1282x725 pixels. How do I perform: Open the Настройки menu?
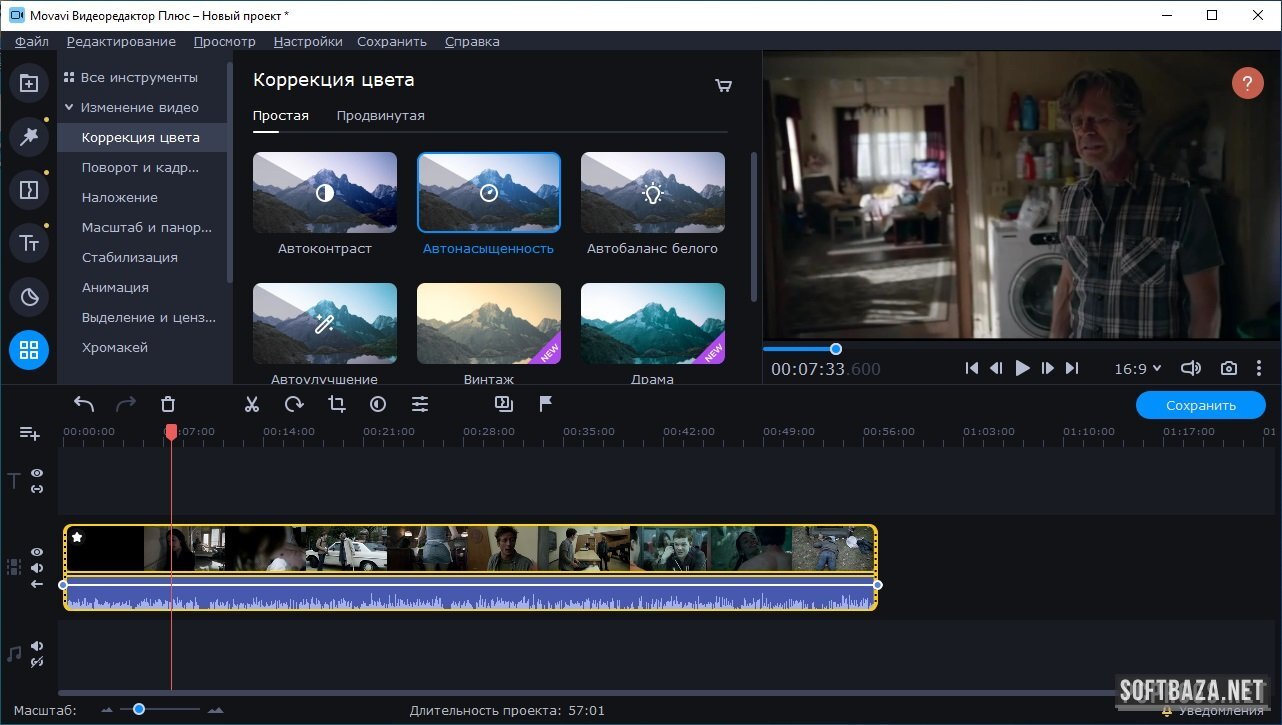pos(308,41)
